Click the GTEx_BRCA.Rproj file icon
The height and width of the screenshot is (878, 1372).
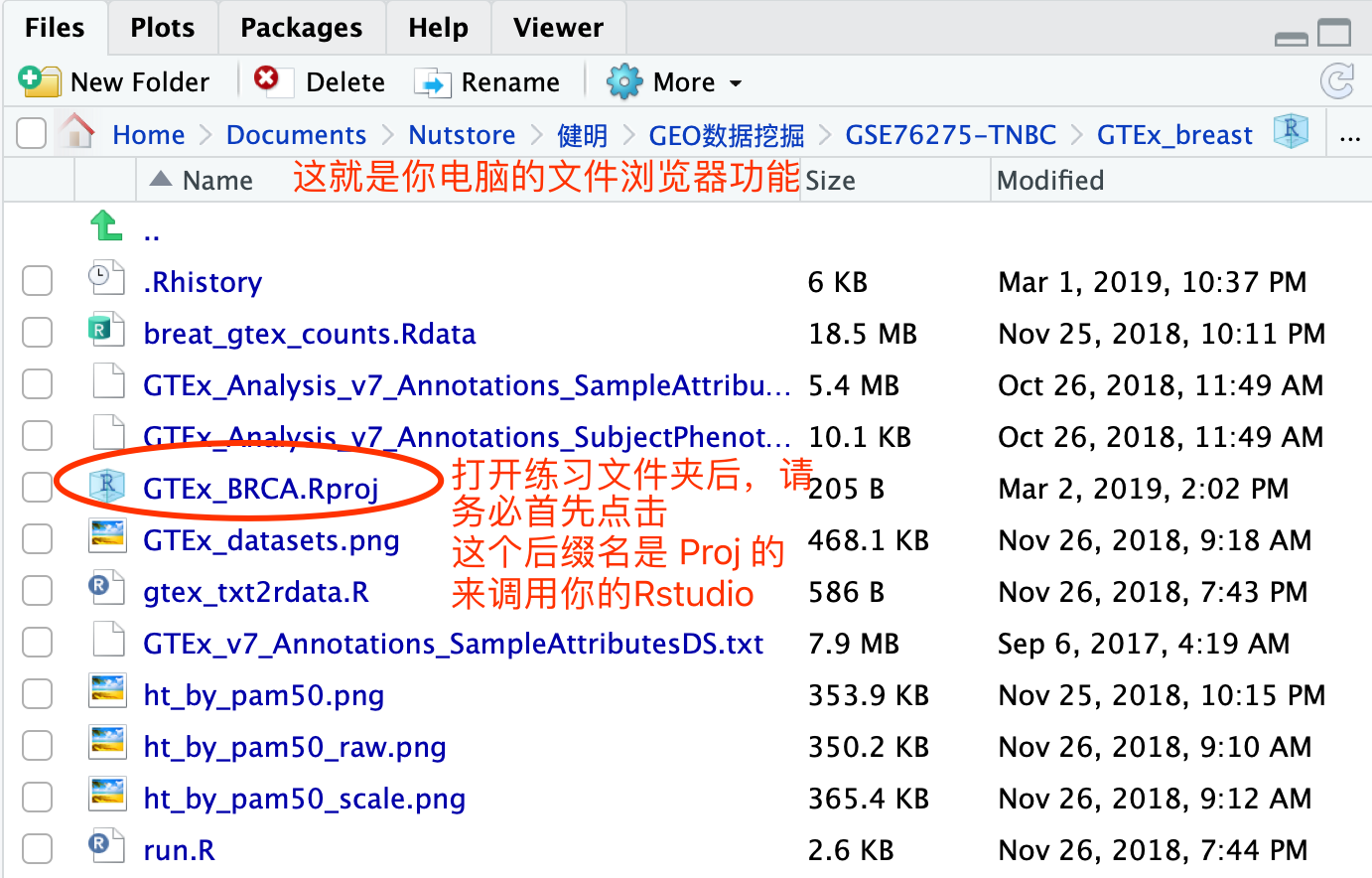point(106,486)
